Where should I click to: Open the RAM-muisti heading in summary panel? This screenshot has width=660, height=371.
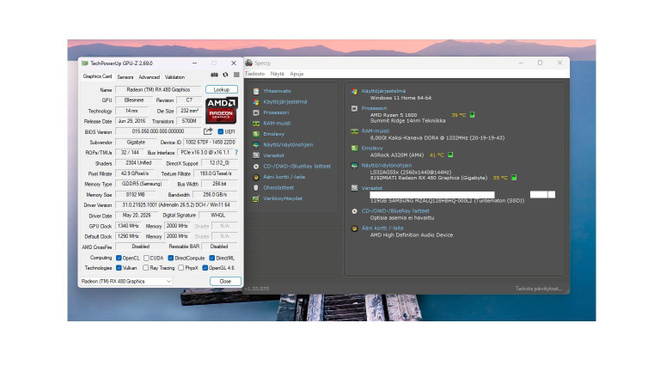click(375, 131)
